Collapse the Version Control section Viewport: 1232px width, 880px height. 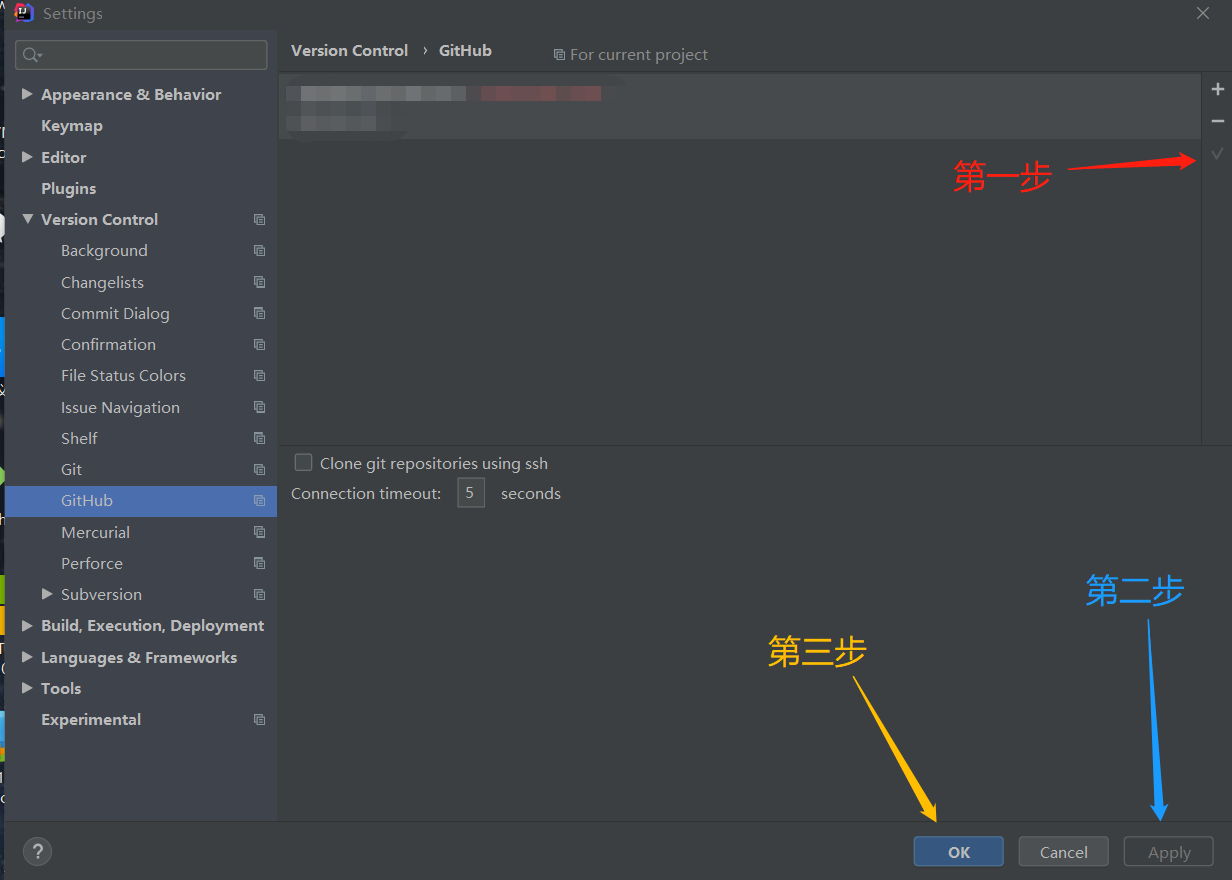tap(27, 219)
